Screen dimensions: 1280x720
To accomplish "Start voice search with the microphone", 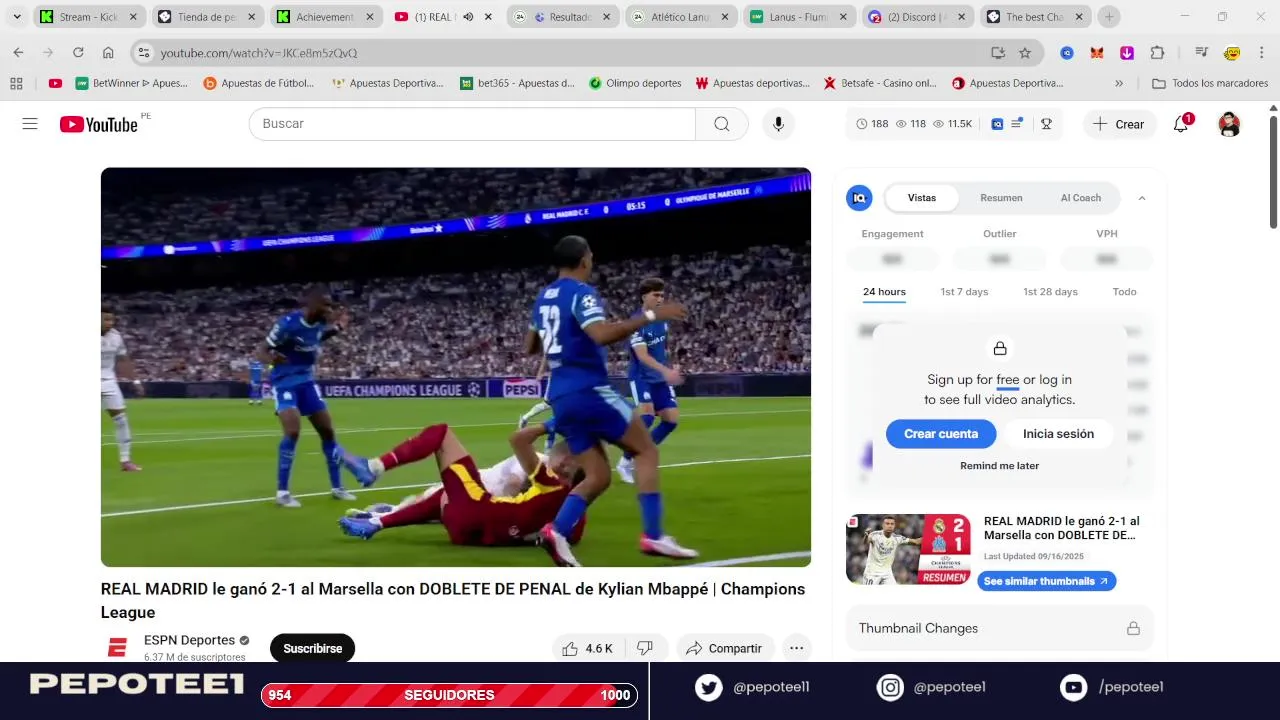I will pos(778,124).
